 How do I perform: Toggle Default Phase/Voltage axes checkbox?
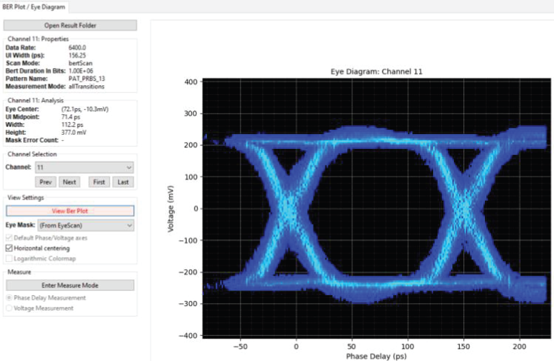click(x=9, y=238)
